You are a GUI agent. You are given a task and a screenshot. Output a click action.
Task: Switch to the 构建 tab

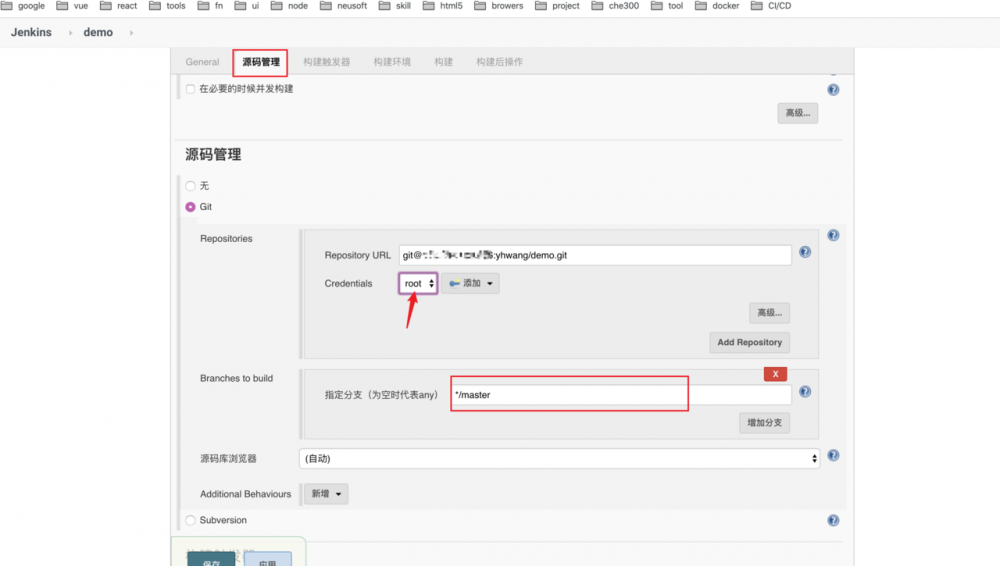click(443, 62)
